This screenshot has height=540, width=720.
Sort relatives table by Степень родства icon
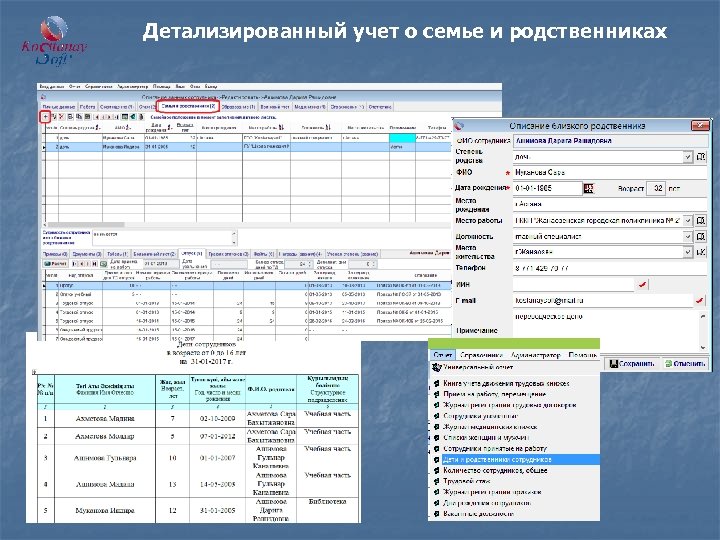click(98, 128)
